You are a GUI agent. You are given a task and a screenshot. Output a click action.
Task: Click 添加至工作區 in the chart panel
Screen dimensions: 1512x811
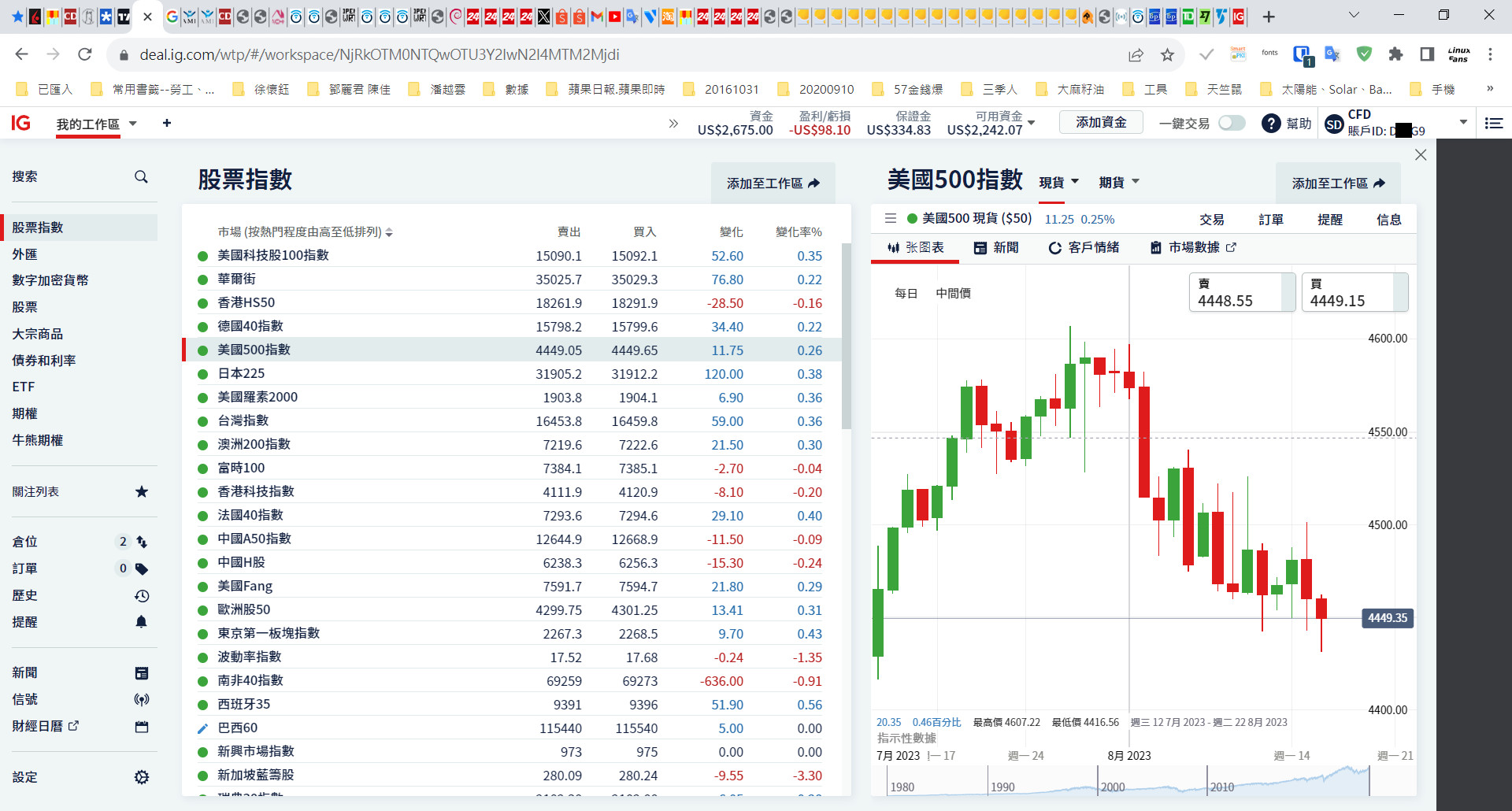(1338, 183)
